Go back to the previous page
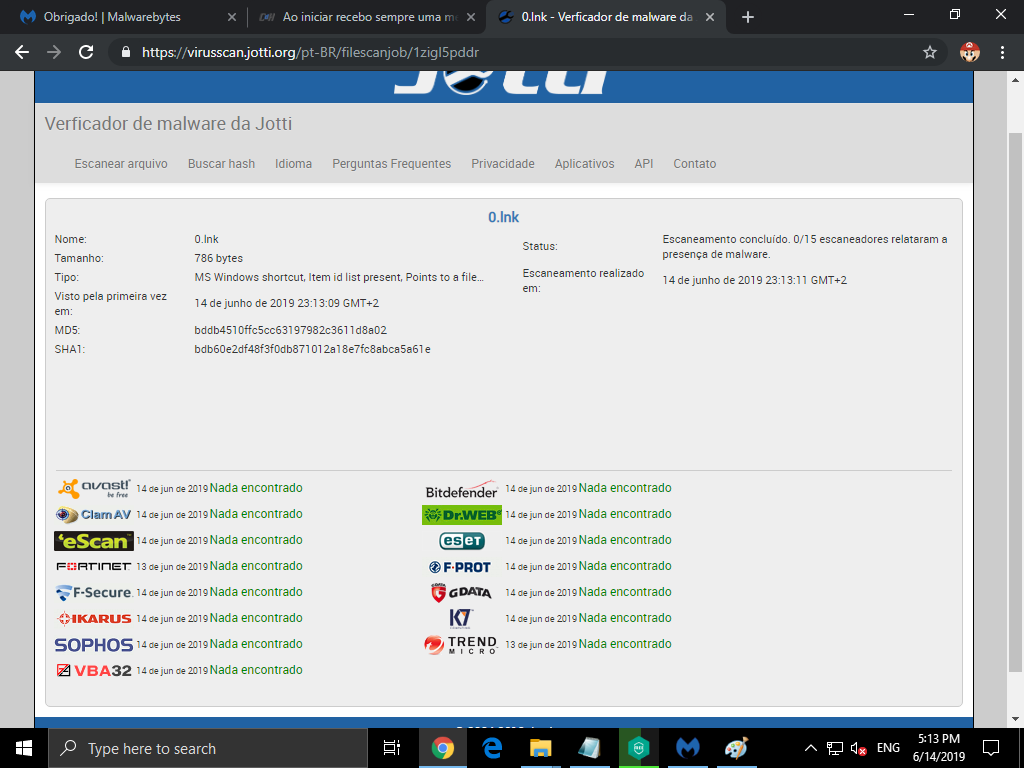The width and height of the screenshot is (1024, 768). (x=22, y=52)
